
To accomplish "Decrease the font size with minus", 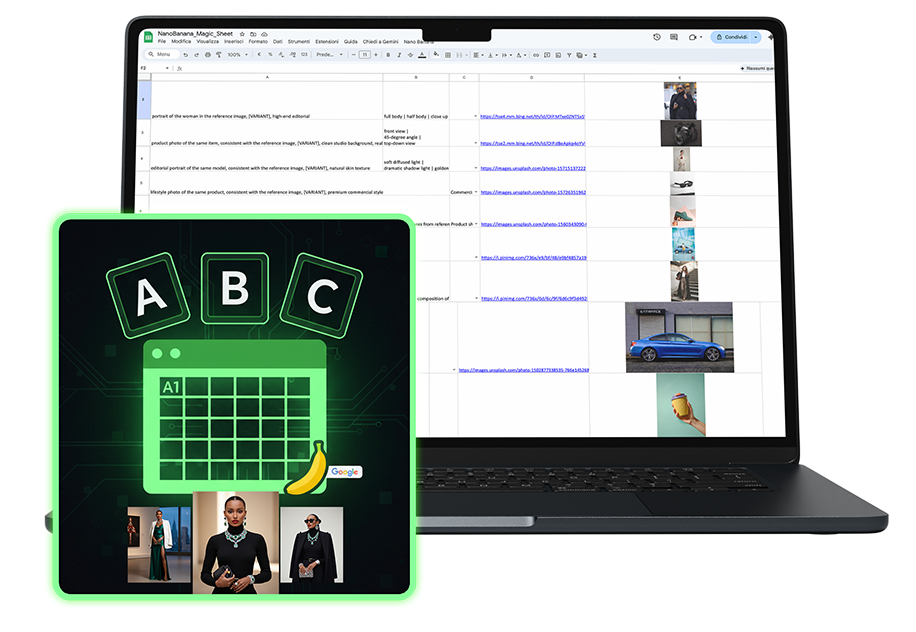I will tap(353, 55).
